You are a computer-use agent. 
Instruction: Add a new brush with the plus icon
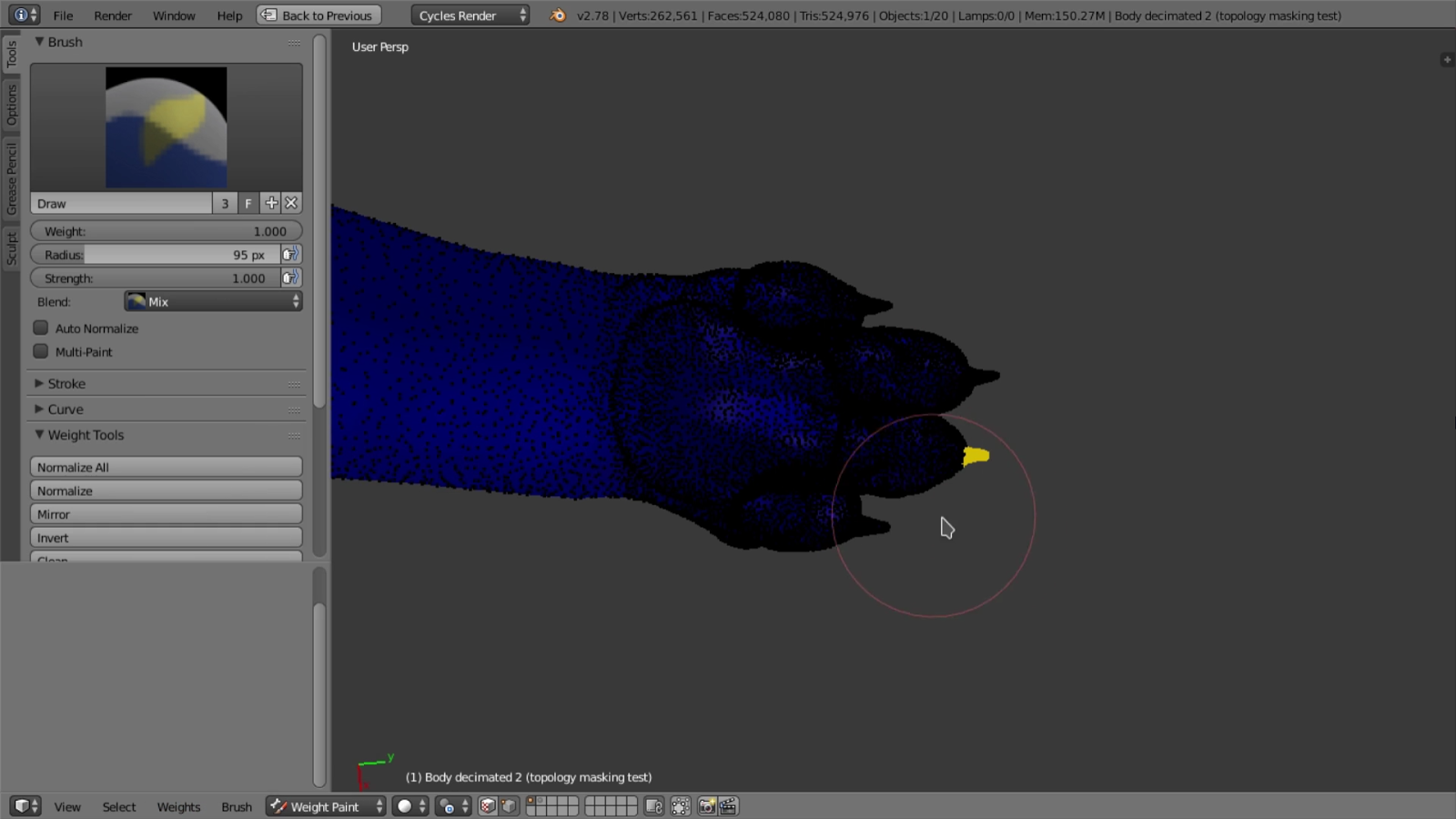pos(271,203)
